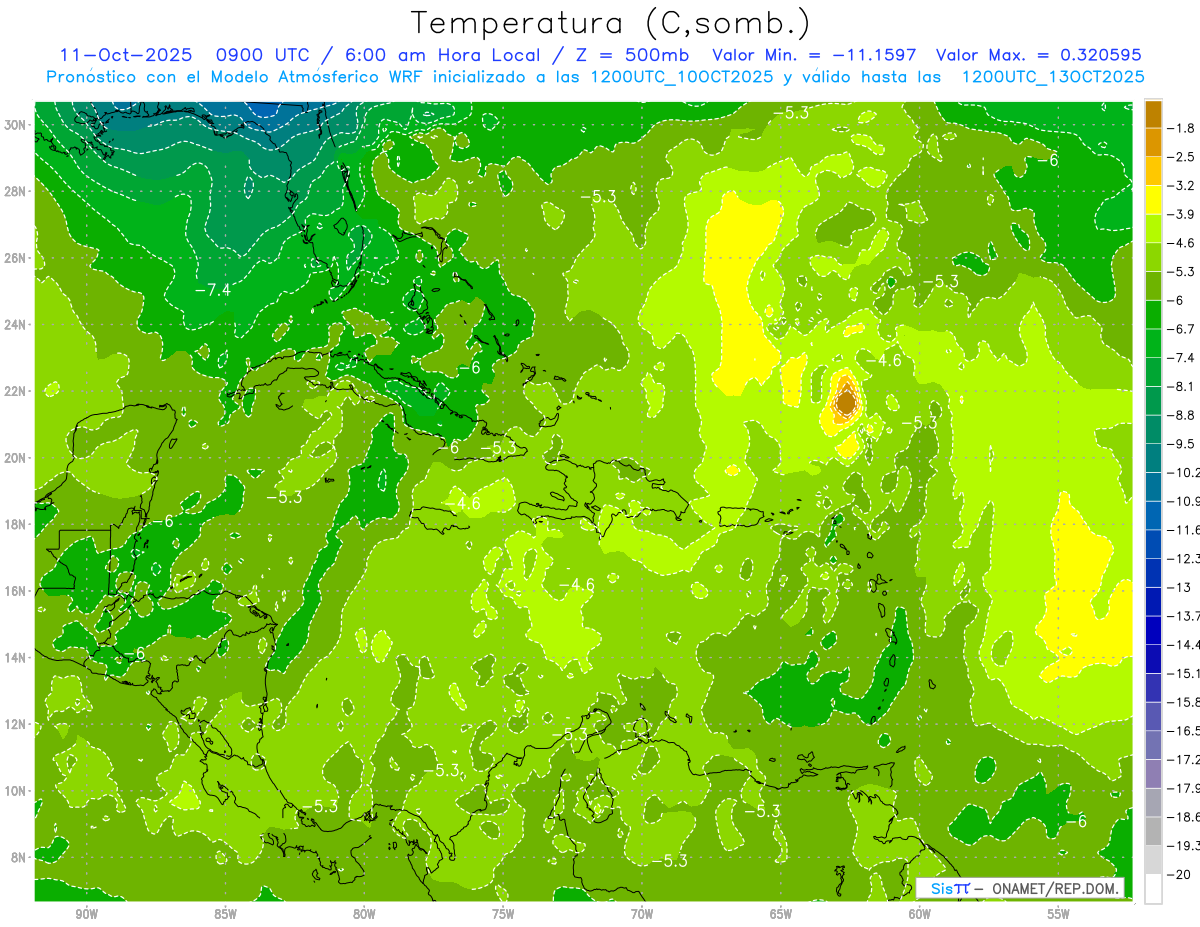Click the '-8.1' color bar label
Screen dimensions: 1200x927
[1182, 386]
